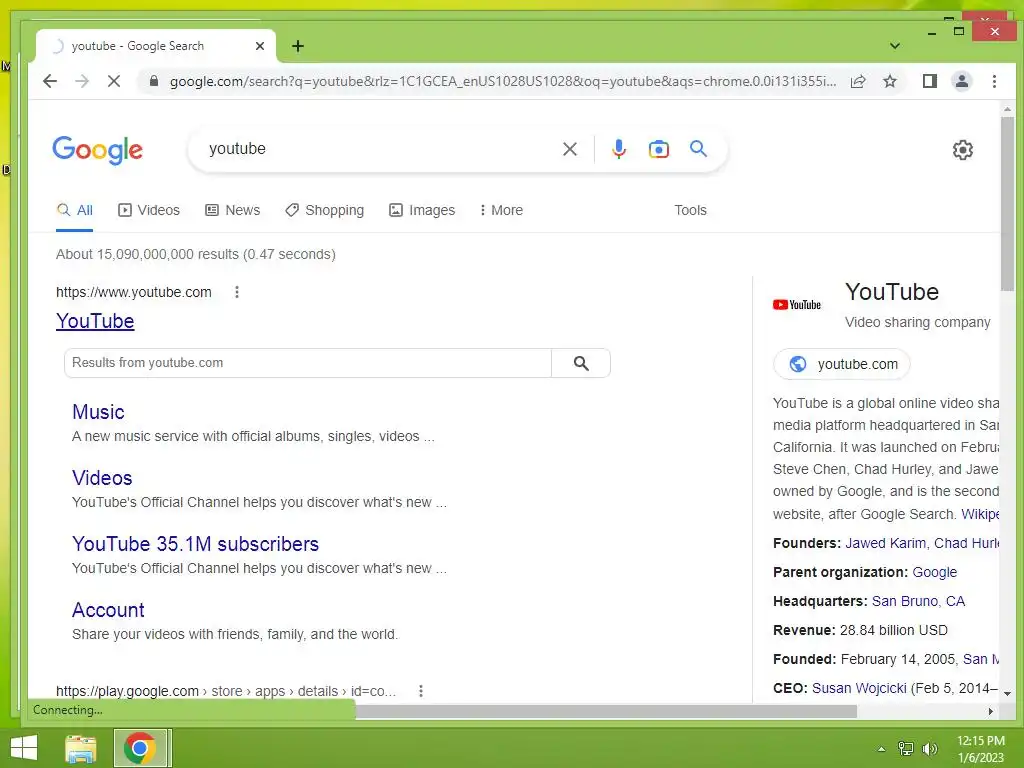
Task: Open San Bruno, CA headquarters link
Action: [x=918, y=601]
